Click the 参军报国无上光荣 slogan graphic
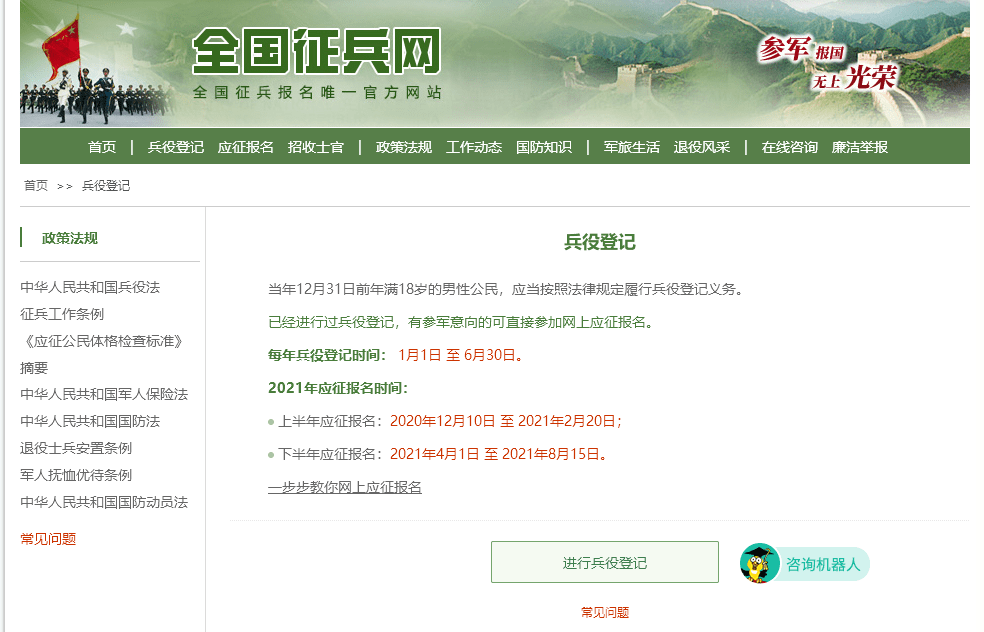Viewport: 984px width, 632px height. (x=828, y=63)
